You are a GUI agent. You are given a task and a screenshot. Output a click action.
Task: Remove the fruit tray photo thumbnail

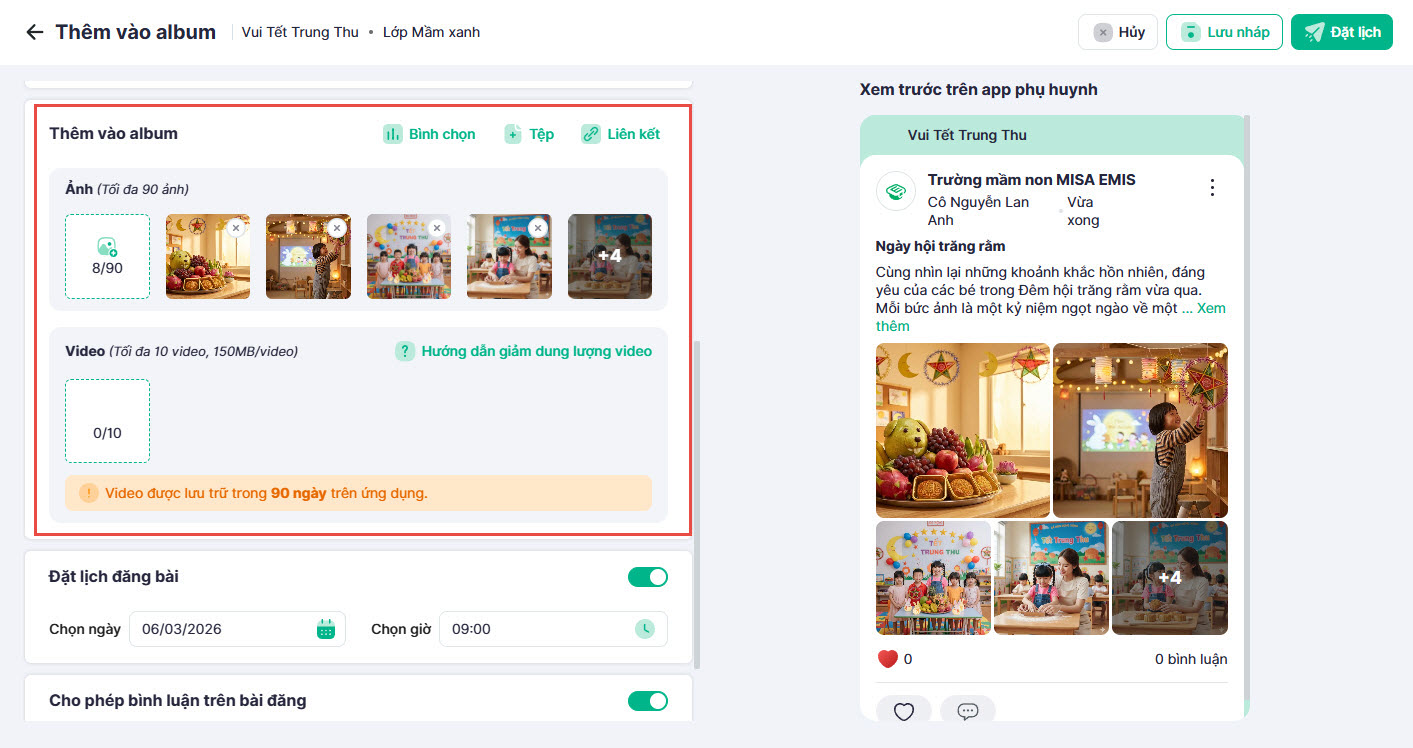(235, 228)
